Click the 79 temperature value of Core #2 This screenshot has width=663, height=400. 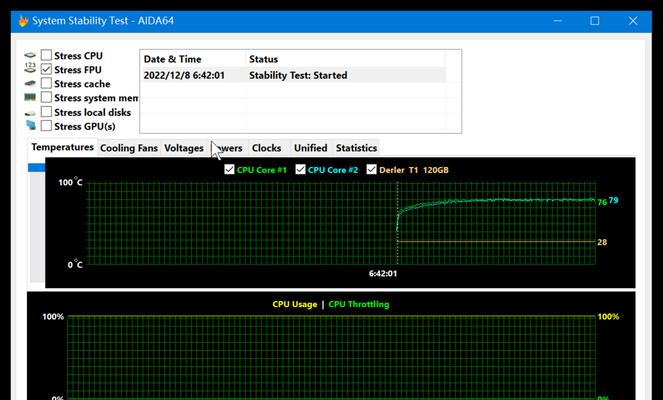tap(613, 200)
